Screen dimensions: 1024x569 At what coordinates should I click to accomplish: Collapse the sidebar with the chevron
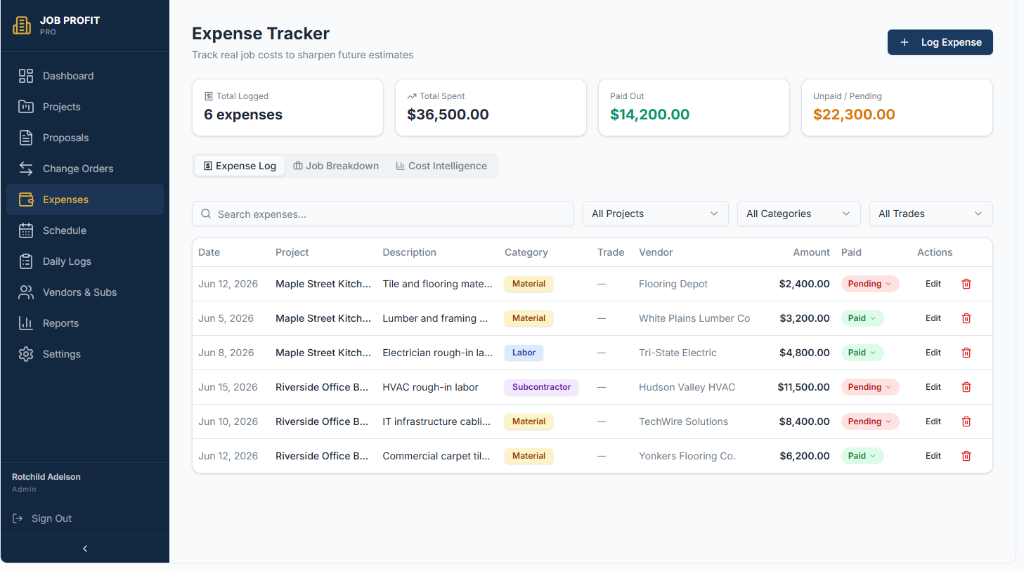click(x=85, y=549)
